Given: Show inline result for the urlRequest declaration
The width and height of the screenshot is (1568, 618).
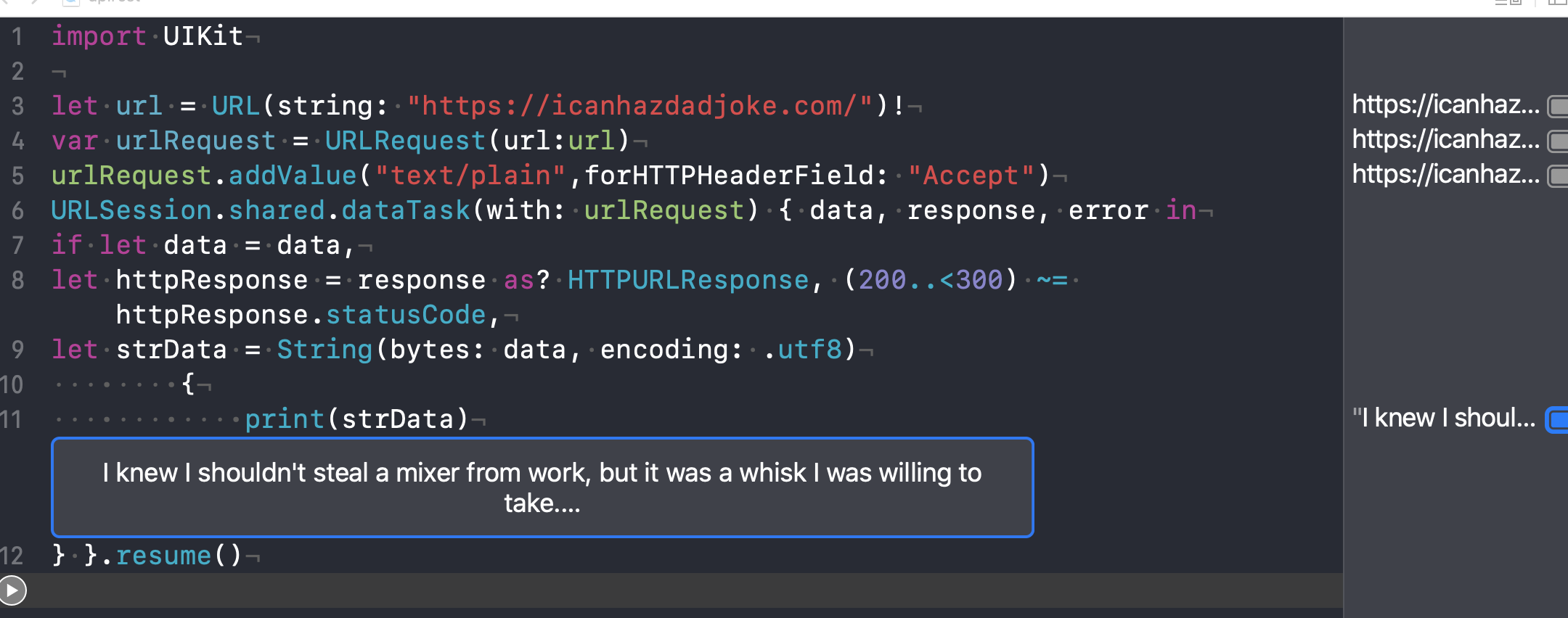Looking at the screenshot, I should click(1558, 141).
